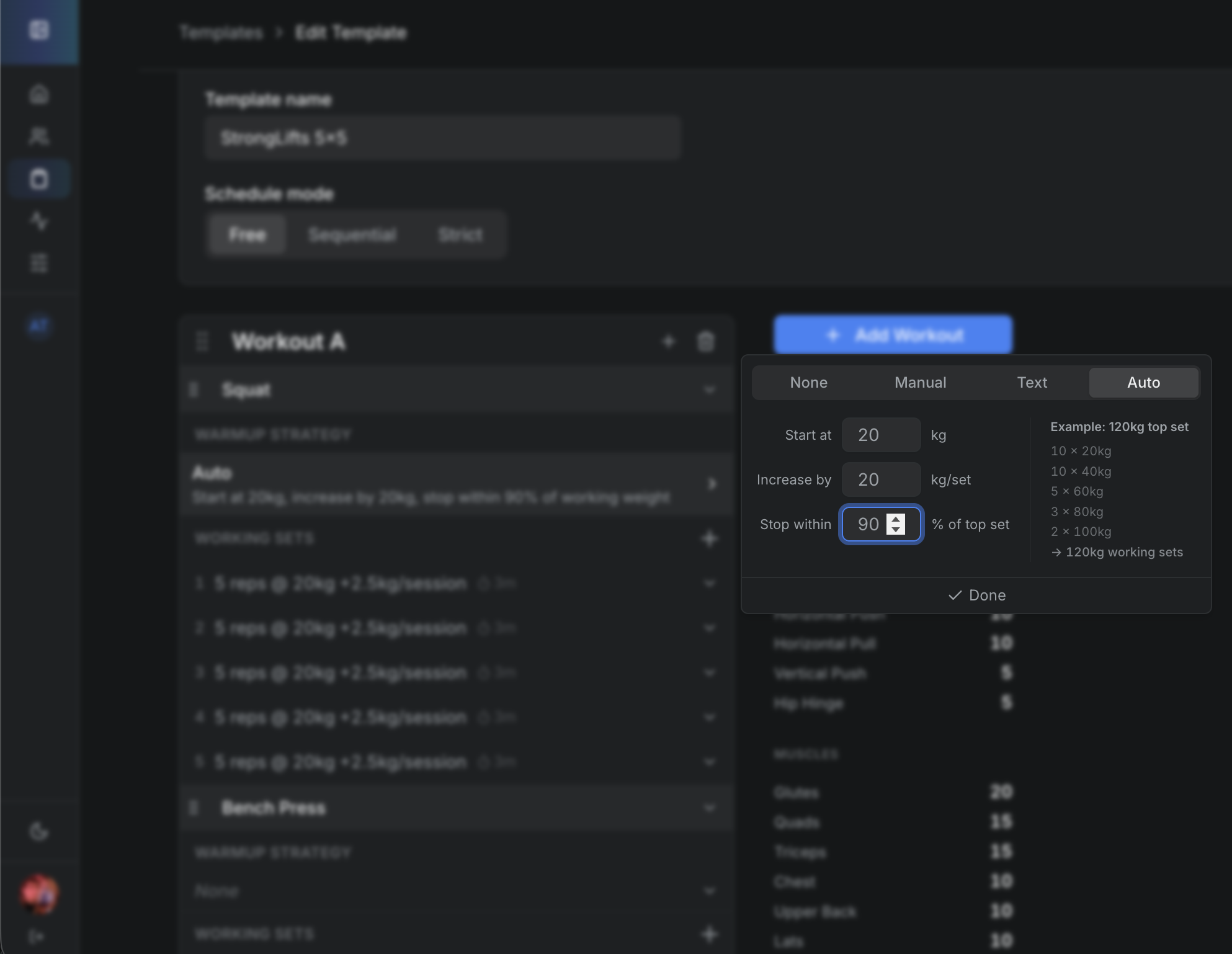The image size is (1232, 954).
Task: Select Sequential schedule mode
Action: [x=352, y=234]
